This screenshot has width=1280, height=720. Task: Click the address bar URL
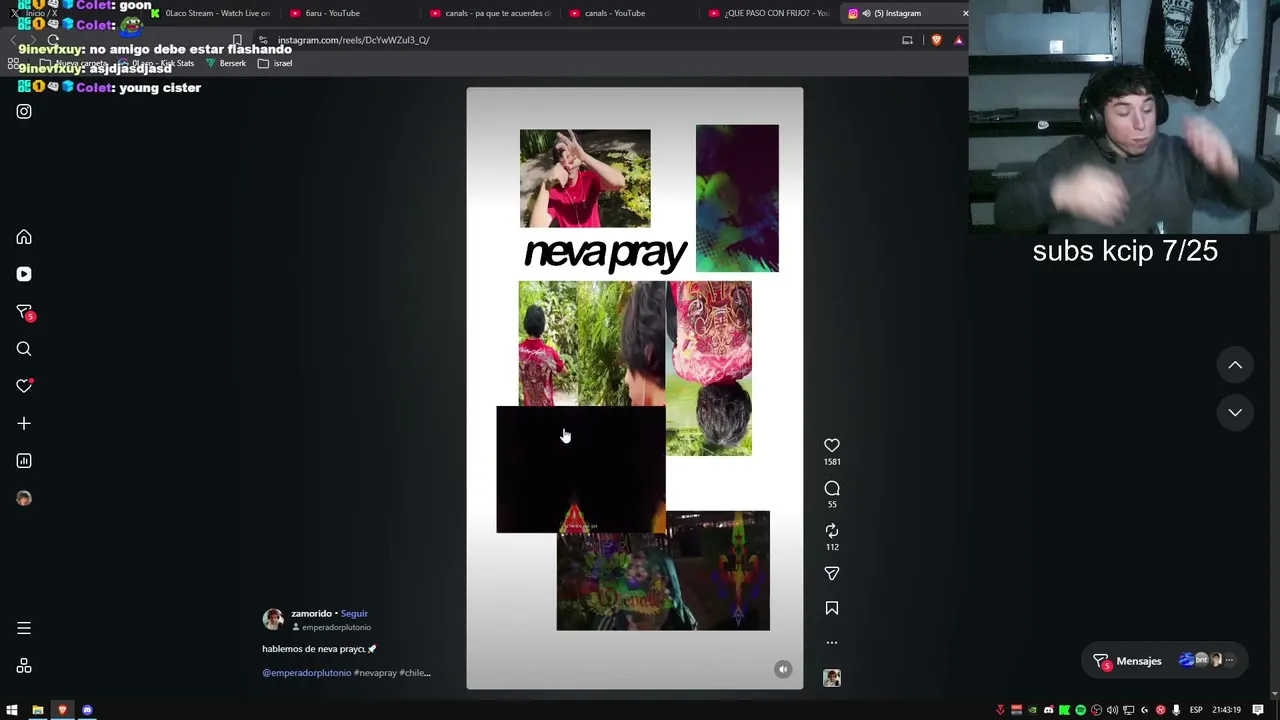pyautogui.click(x=354, y=40)
